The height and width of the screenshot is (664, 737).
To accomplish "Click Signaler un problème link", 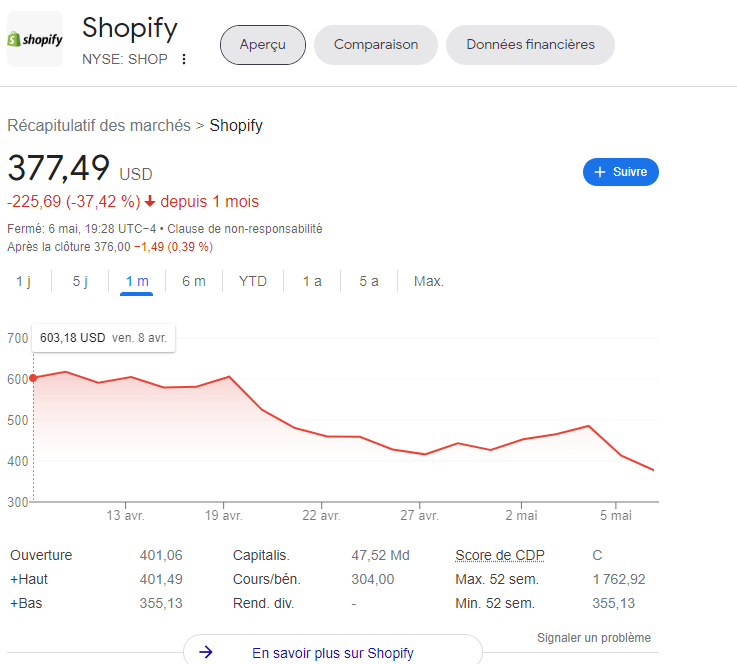I will coord(593,638).
